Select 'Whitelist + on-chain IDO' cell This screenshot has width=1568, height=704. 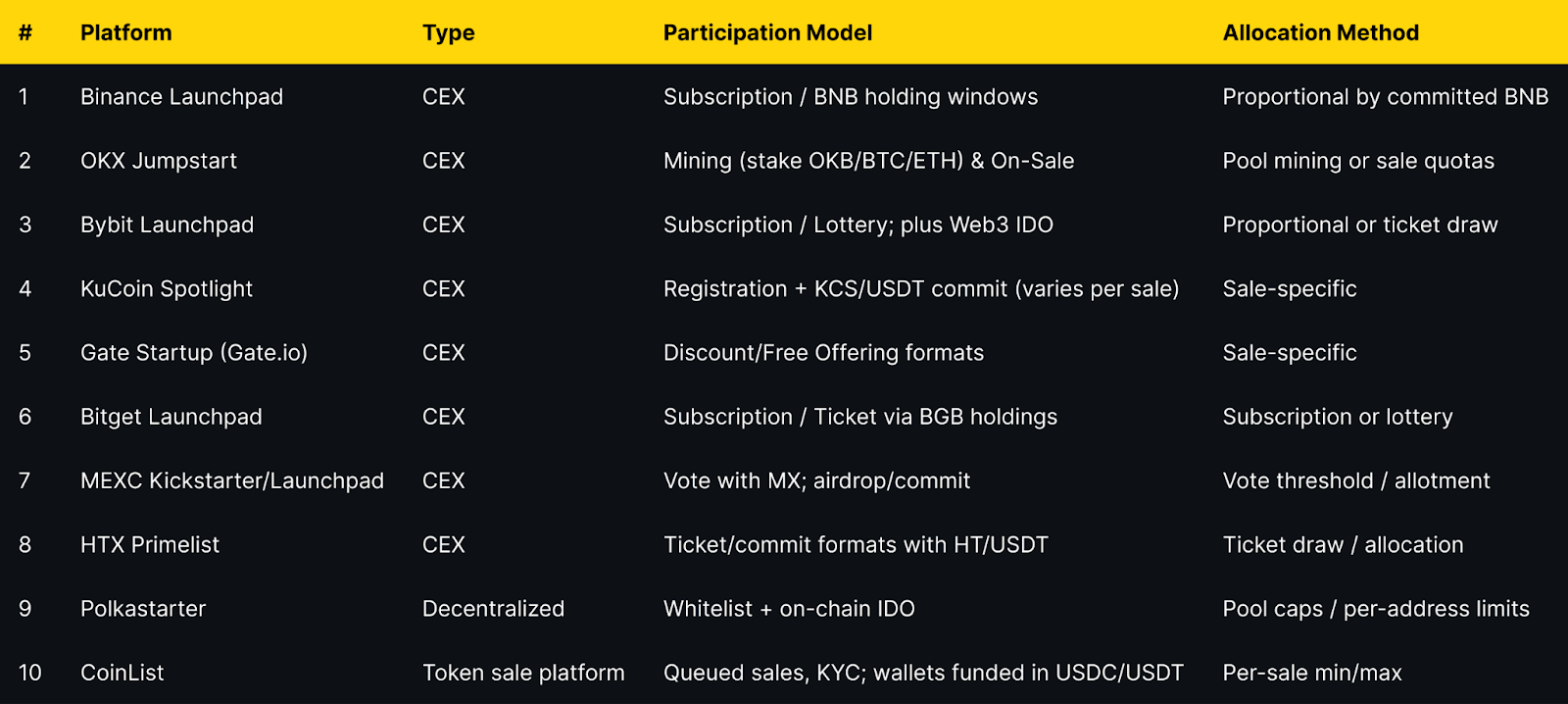point(789,608)
